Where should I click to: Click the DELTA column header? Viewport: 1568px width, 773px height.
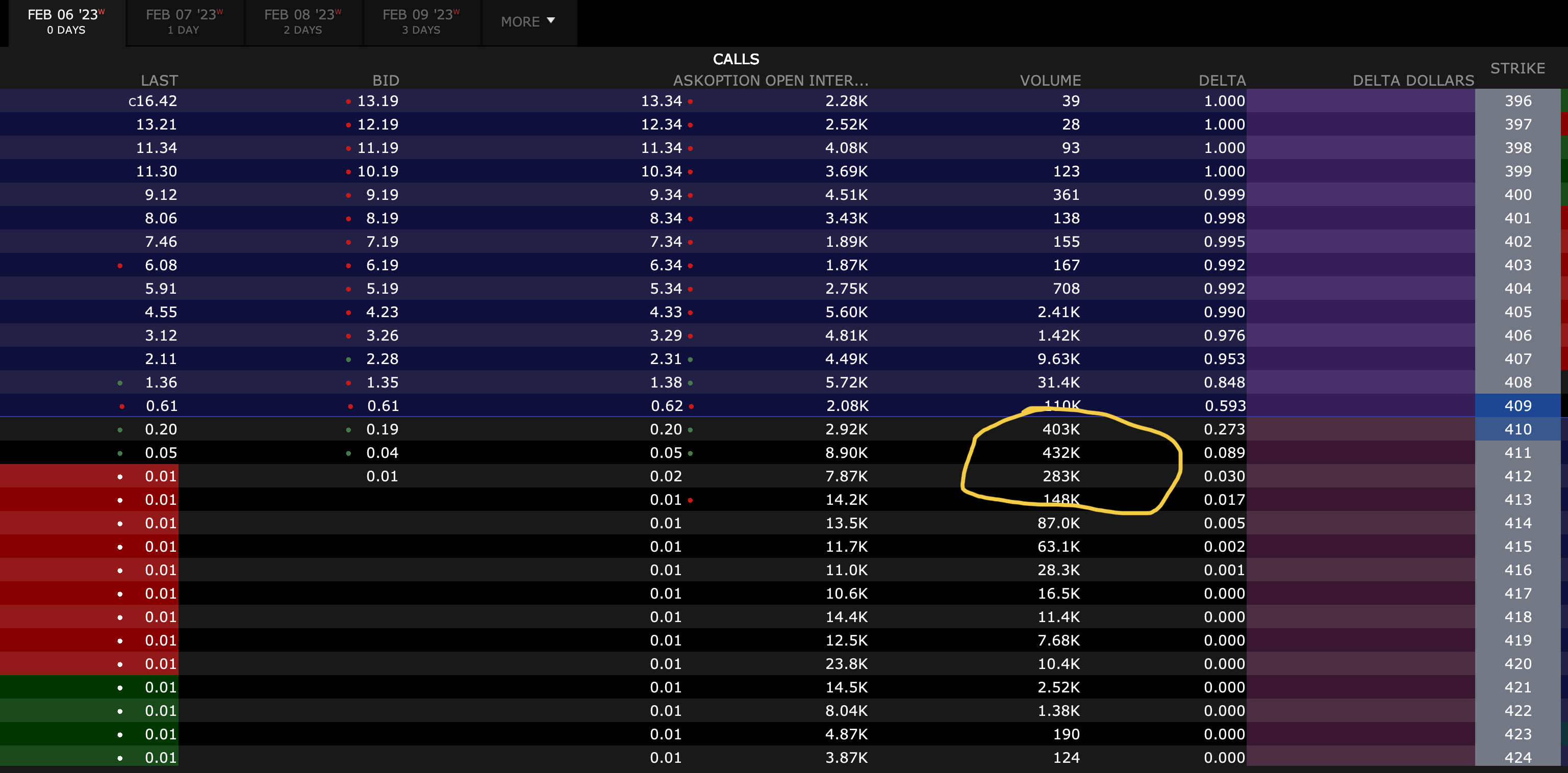tap(1222, 81)
